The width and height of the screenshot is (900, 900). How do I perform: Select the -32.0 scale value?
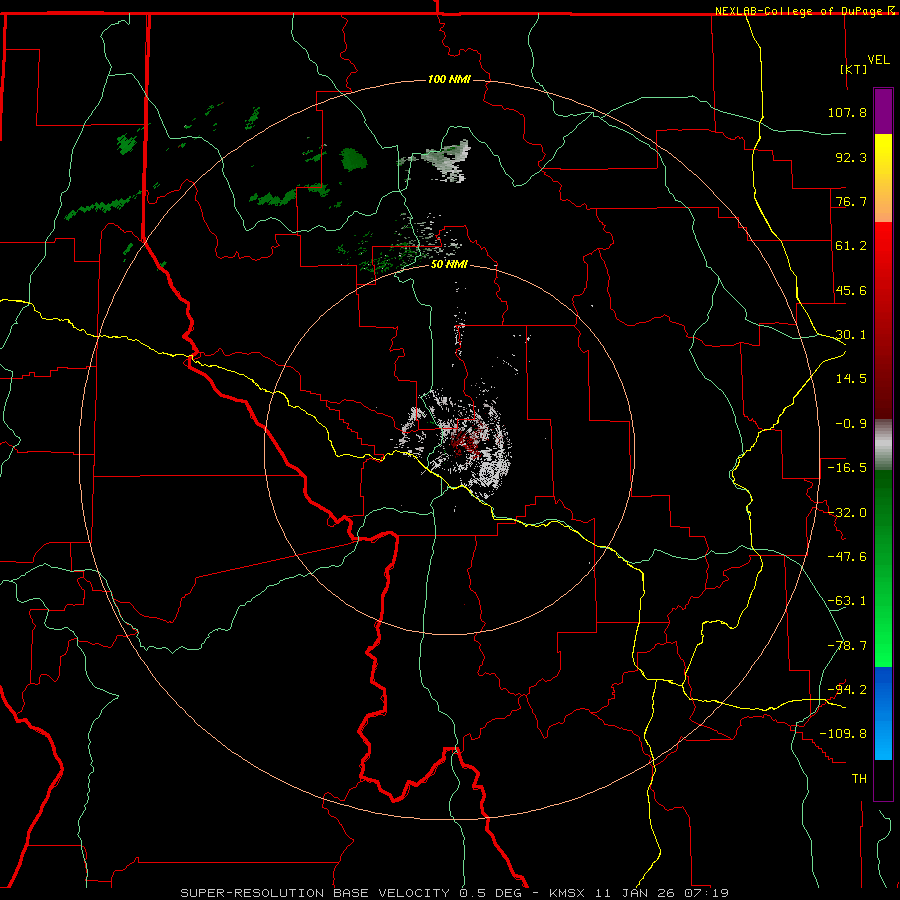pyautogui.click(x=847, y=513)
